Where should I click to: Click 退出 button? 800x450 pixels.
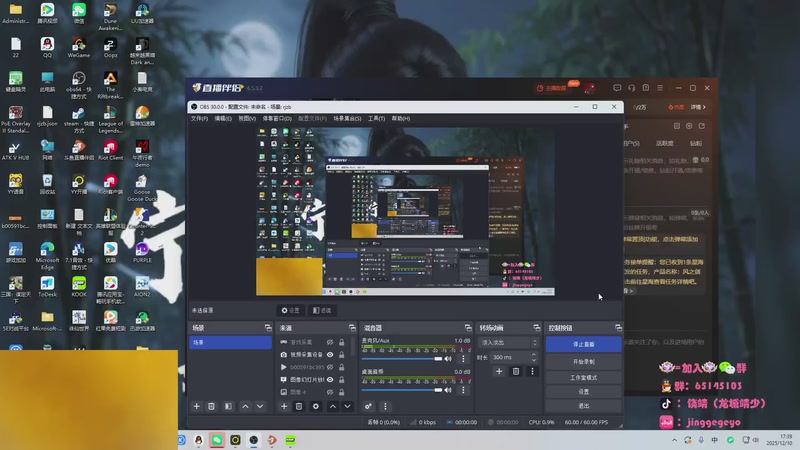[584, 406]
